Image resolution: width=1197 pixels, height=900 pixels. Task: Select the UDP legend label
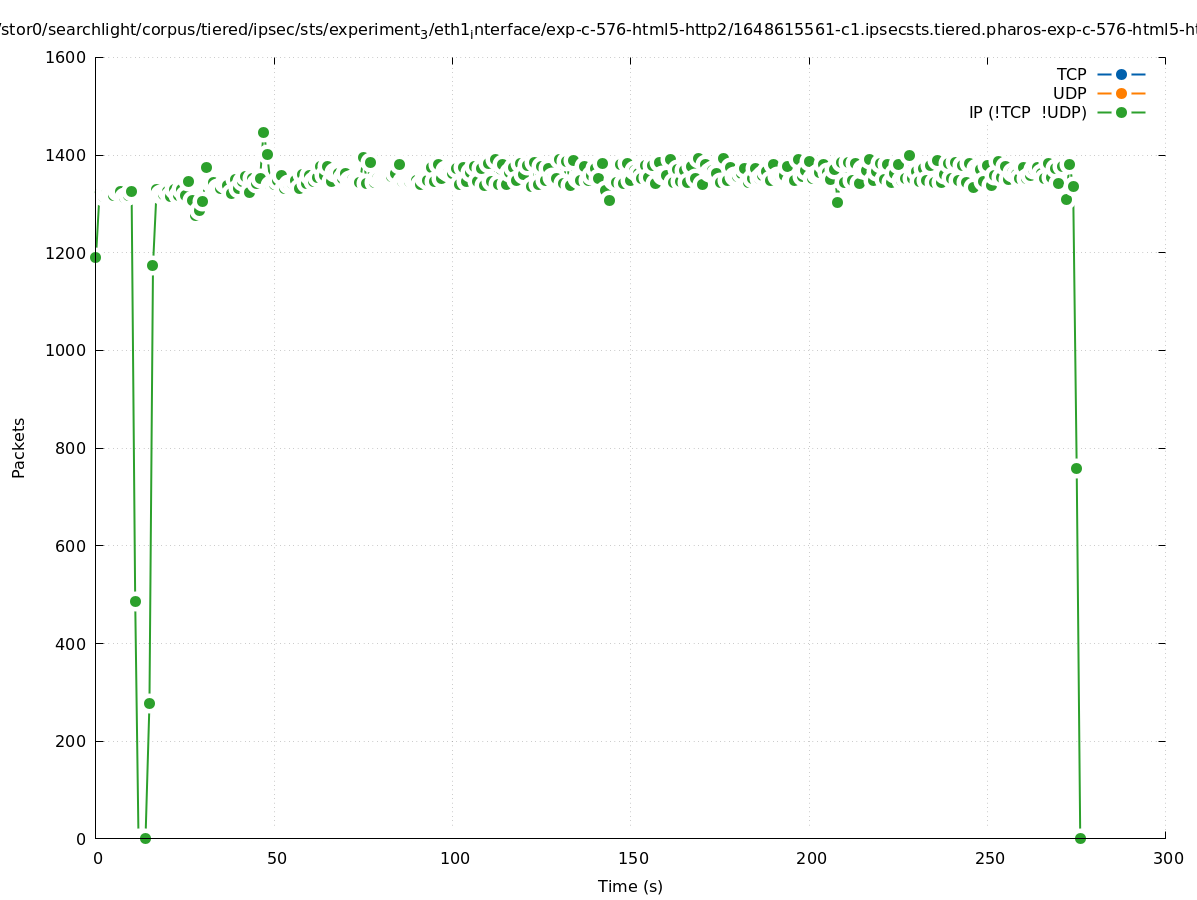[x=1069, y=93]
